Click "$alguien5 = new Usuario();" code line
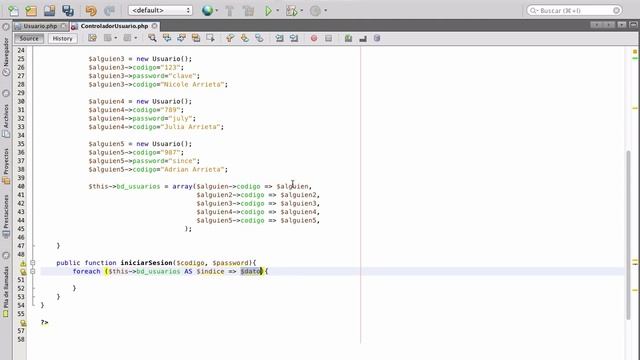The width and height of the screenshot is (640, 360). coord(140,144)
